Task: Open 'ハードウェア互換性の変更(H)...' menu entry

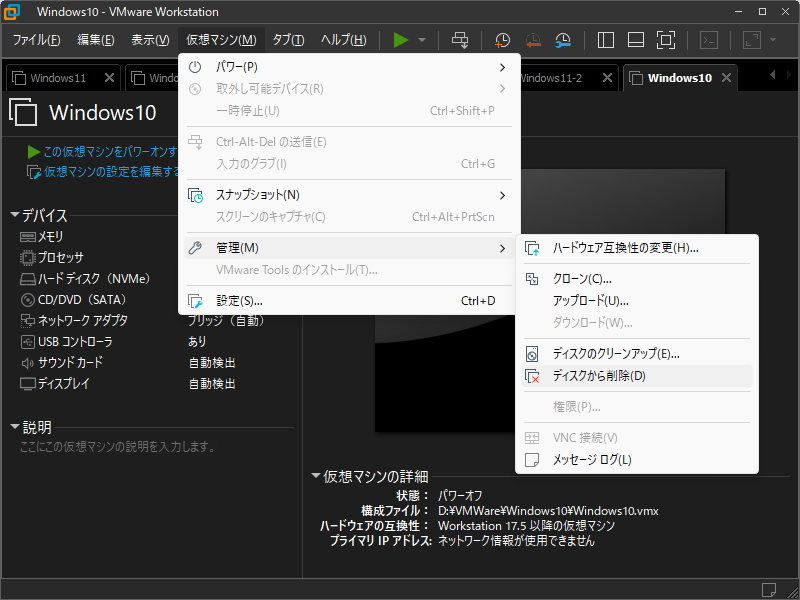Action: 625,248
